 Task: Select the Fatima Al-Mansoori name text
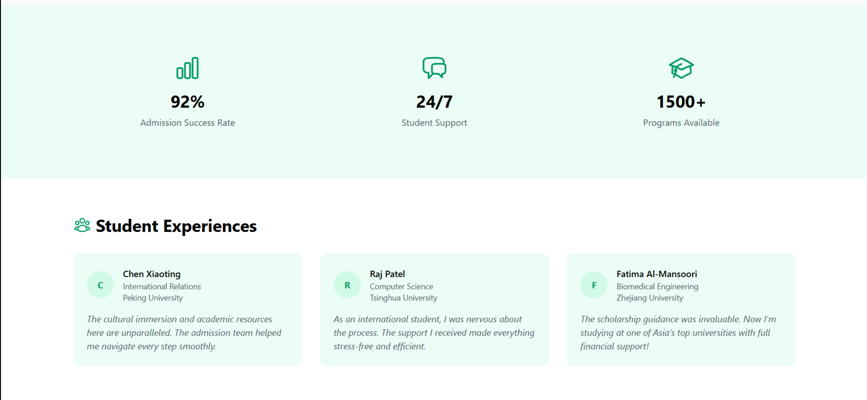[657, 274]
